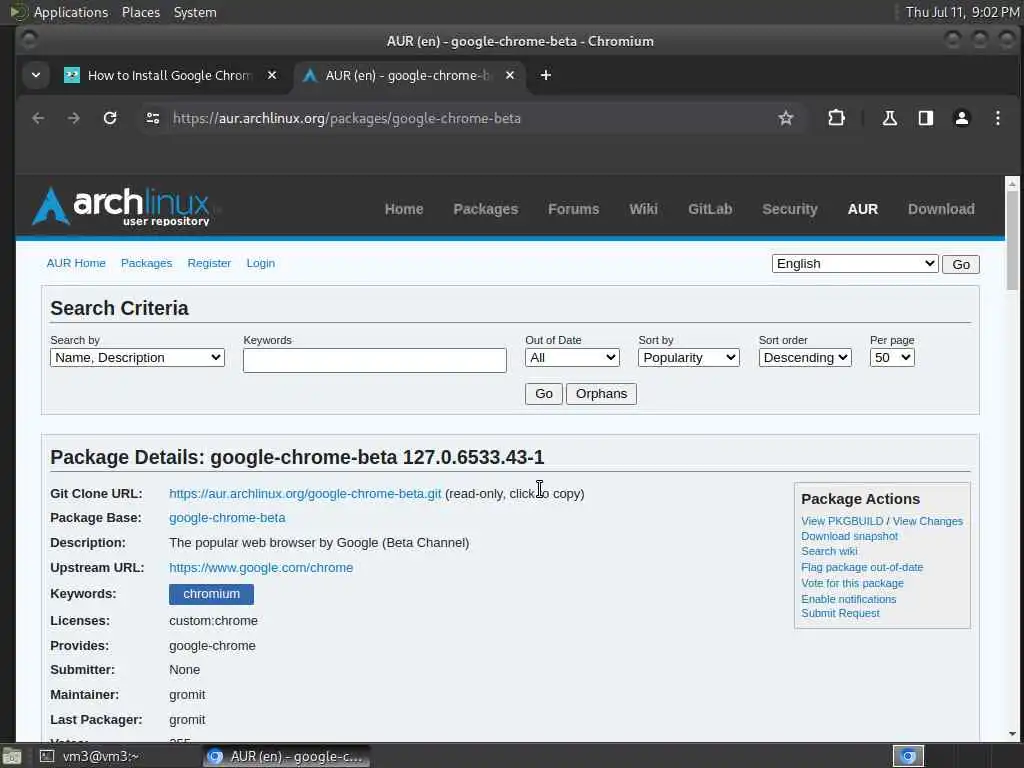
Task: Click Download snapshot link
Action: [x=849, y=536]
